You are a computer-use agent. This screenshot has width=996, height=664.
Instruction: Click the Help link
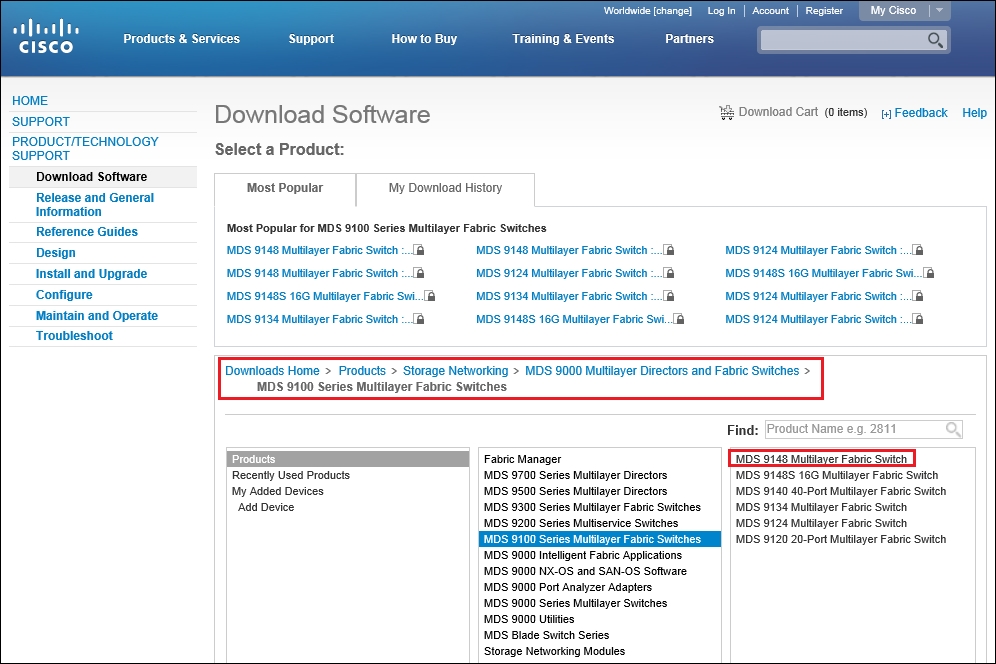974,113
